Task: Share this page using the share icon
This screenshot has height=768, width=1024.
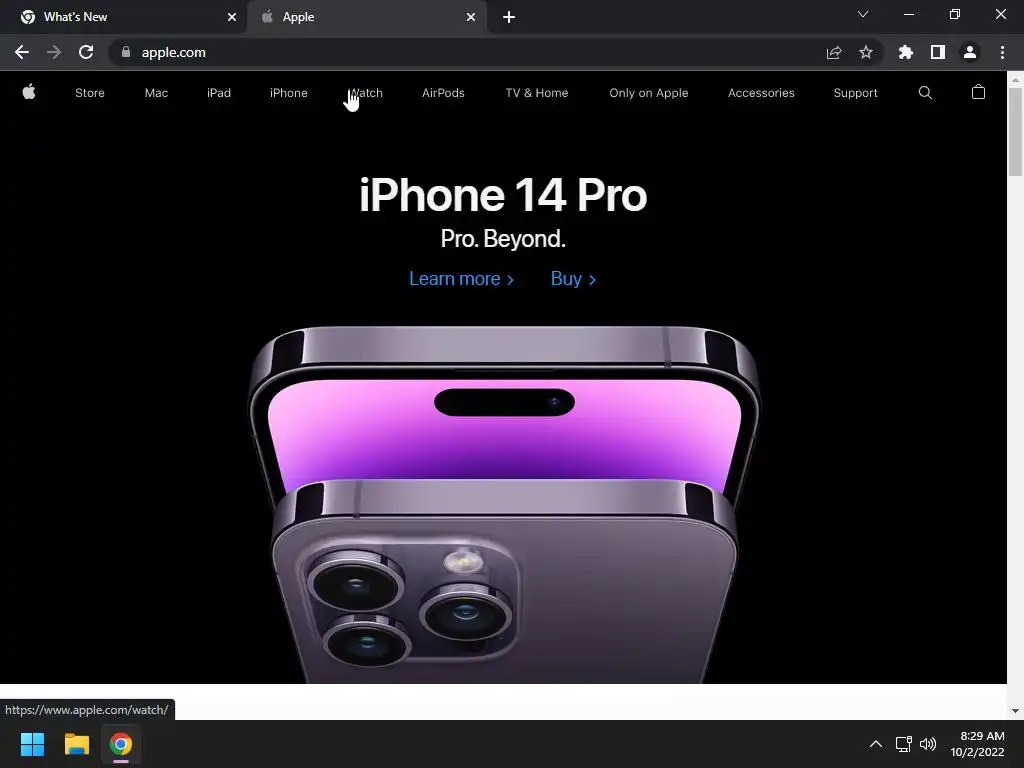Action: point(834,52)
